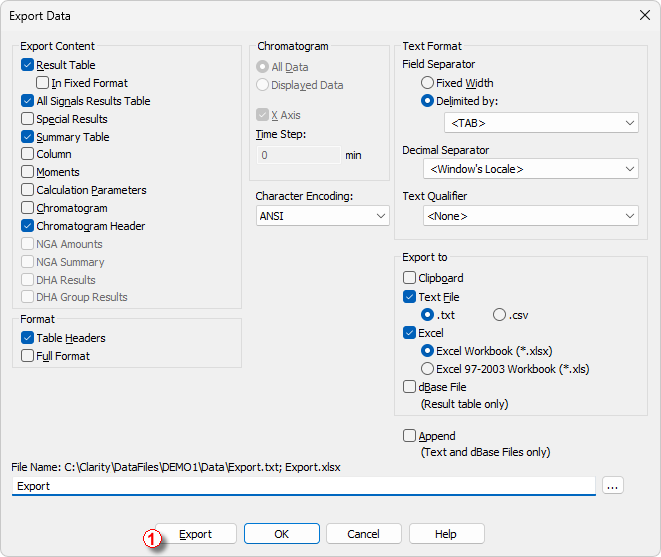Choose the .csv text file format
The width and height of the screenshot is (661, 557).
coord(499,315)
